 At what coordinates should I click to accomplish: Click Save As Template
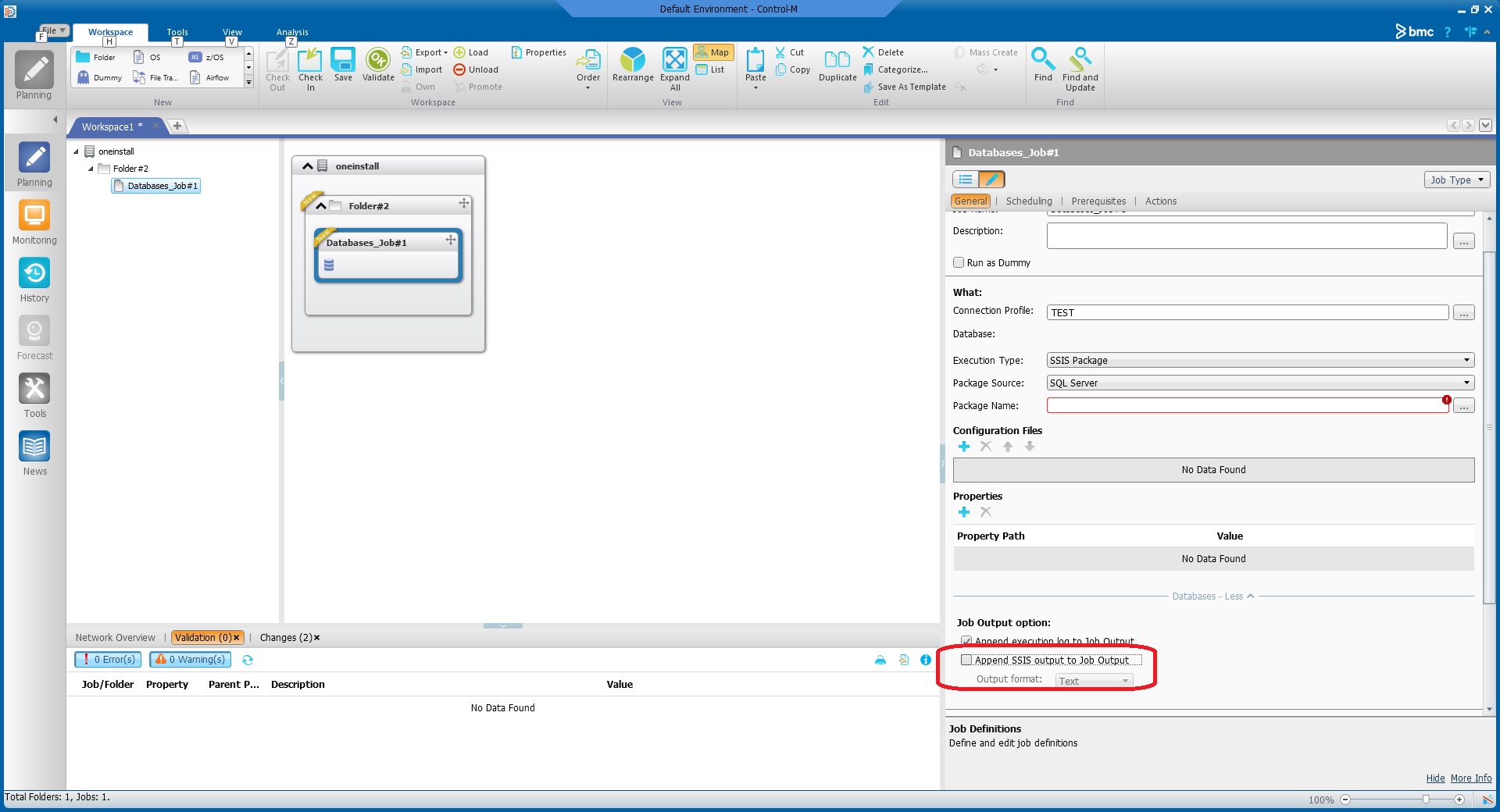[x=905, y=87]
